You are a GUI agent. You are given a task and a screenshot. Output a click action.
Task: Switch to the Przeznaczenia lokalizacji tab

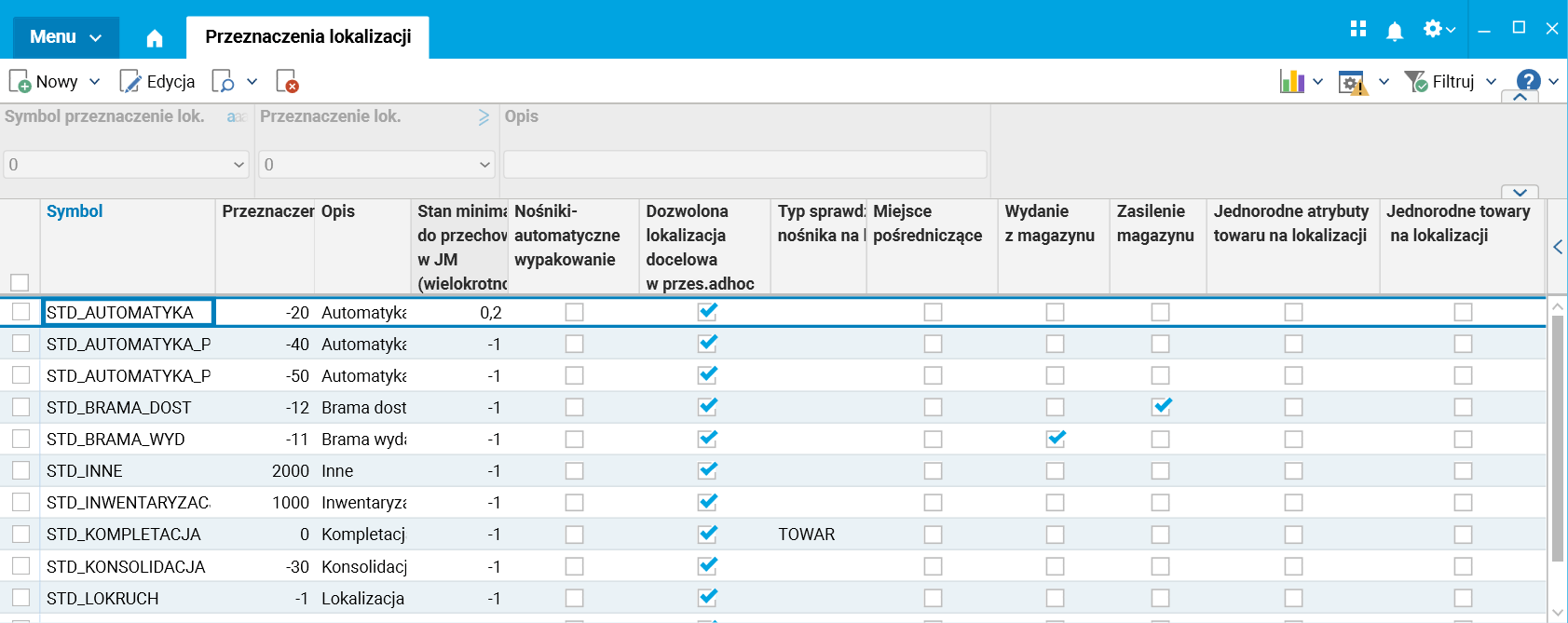pyautogui.click(x=307, y=37)
